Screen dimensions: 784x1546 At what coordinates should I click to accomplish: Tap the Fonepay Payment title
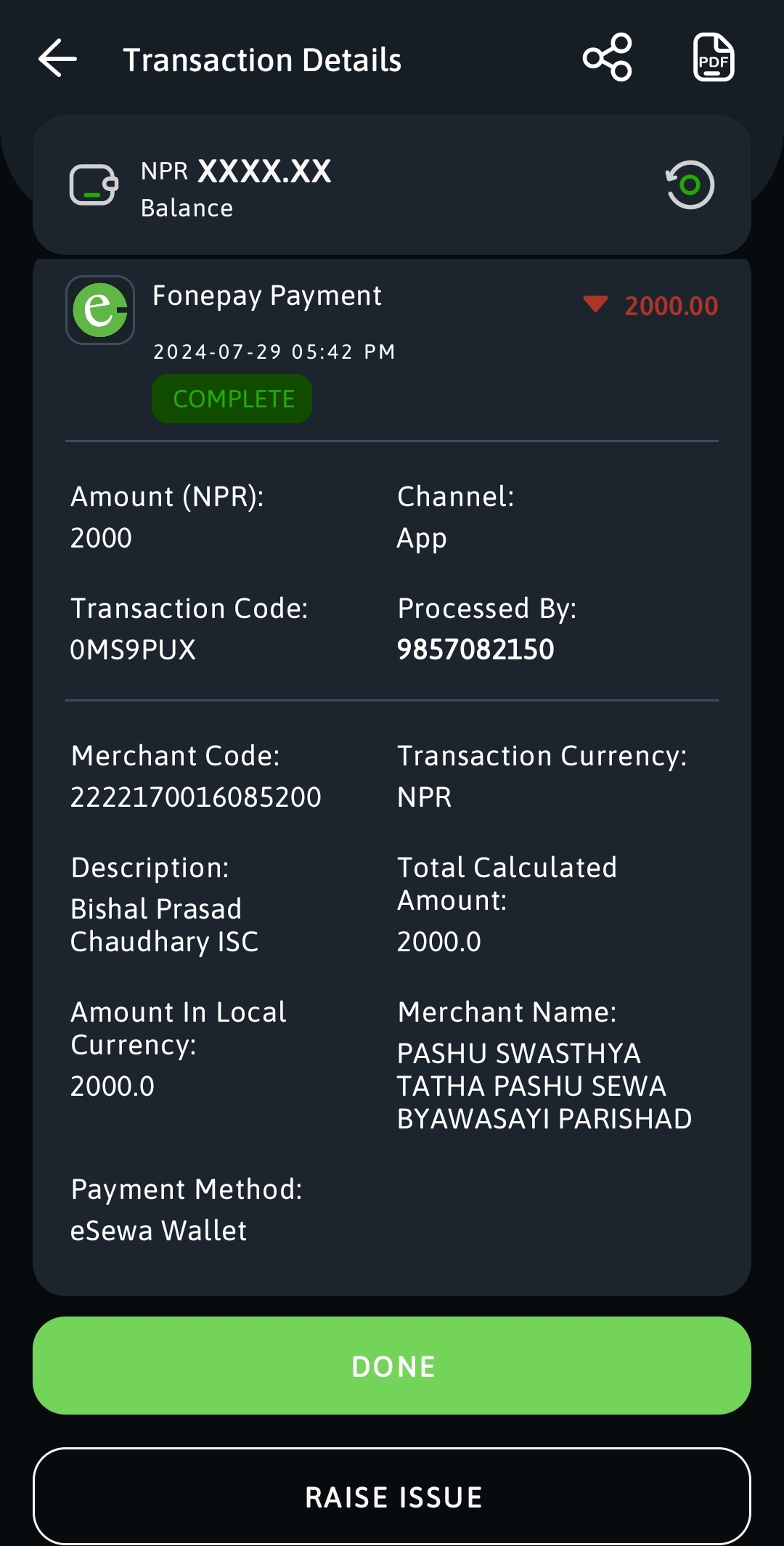[x=267, y=296]
